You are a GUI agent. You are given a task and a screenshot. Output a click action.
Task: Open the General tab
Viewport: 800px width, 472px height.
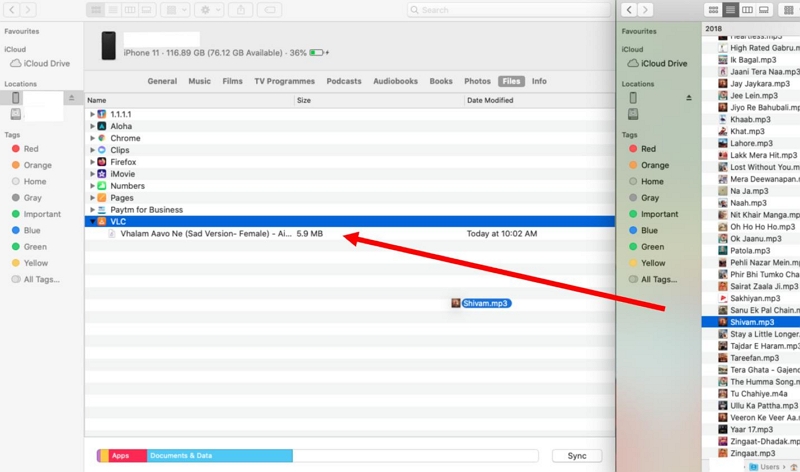(162, 81)
